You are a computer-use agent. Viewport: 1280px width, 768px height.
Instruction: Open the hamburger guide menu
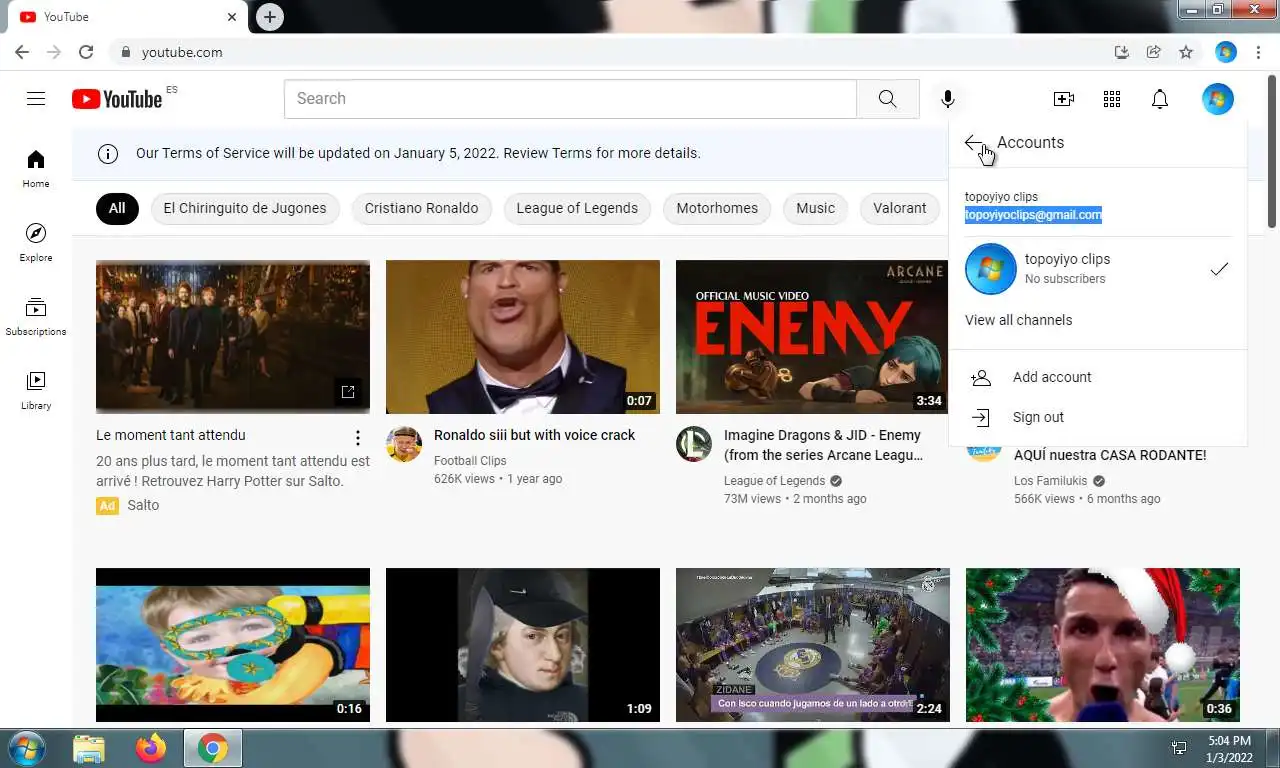[x=36, y=98]
